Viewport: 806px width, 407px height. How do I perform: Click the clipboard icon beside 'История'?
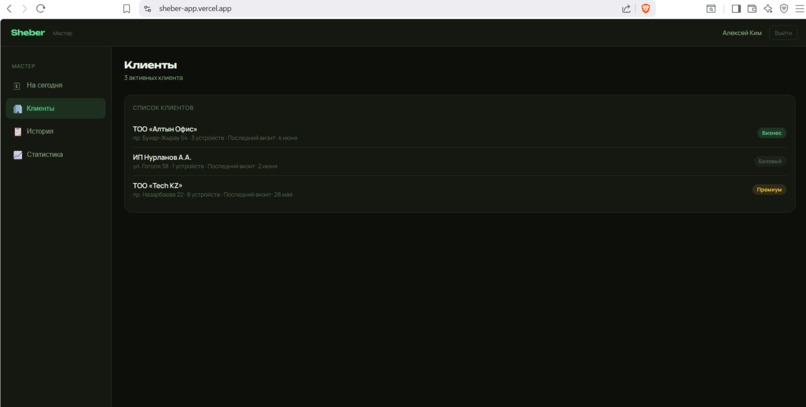click(x=17, y=132)
